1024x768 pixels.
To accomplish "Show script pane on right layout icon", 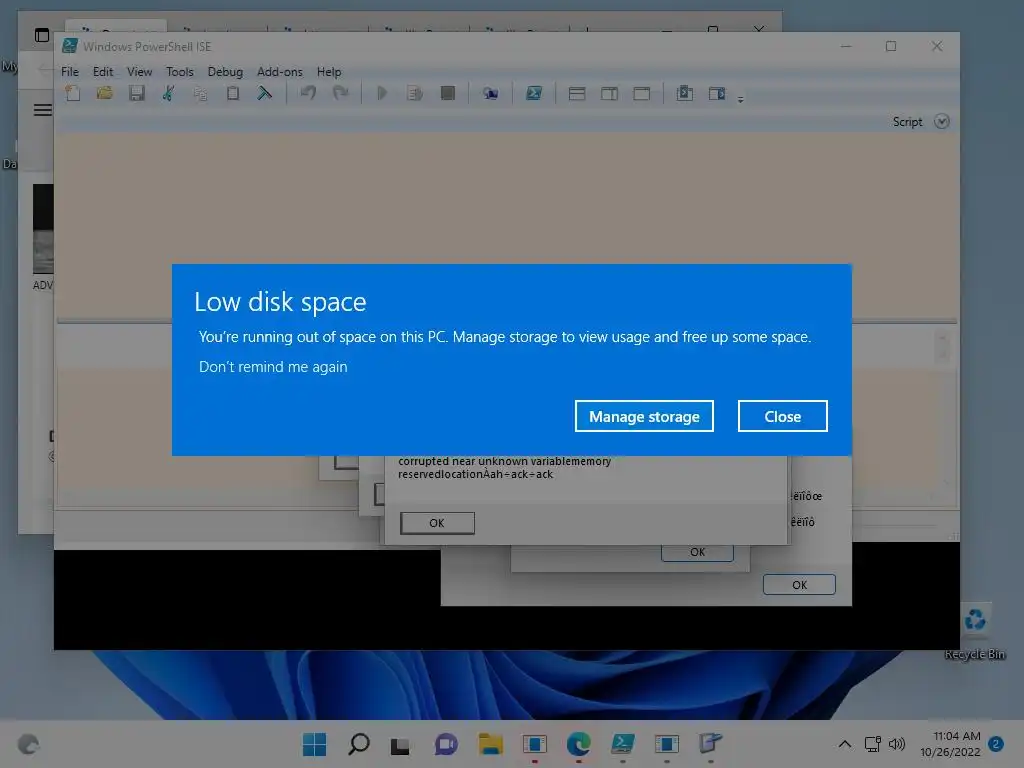I will pos(609,93).
